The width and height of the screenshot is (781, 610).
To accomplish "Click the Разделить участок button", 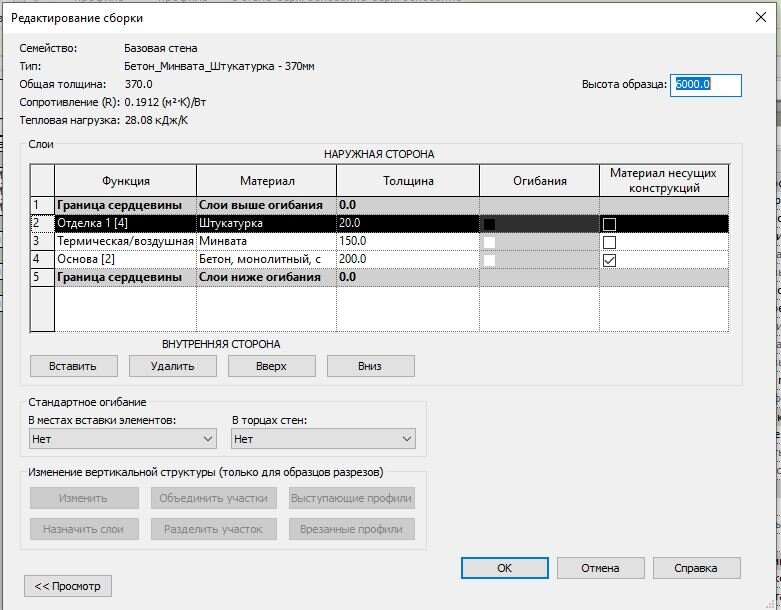I will (x=214, y=529).
